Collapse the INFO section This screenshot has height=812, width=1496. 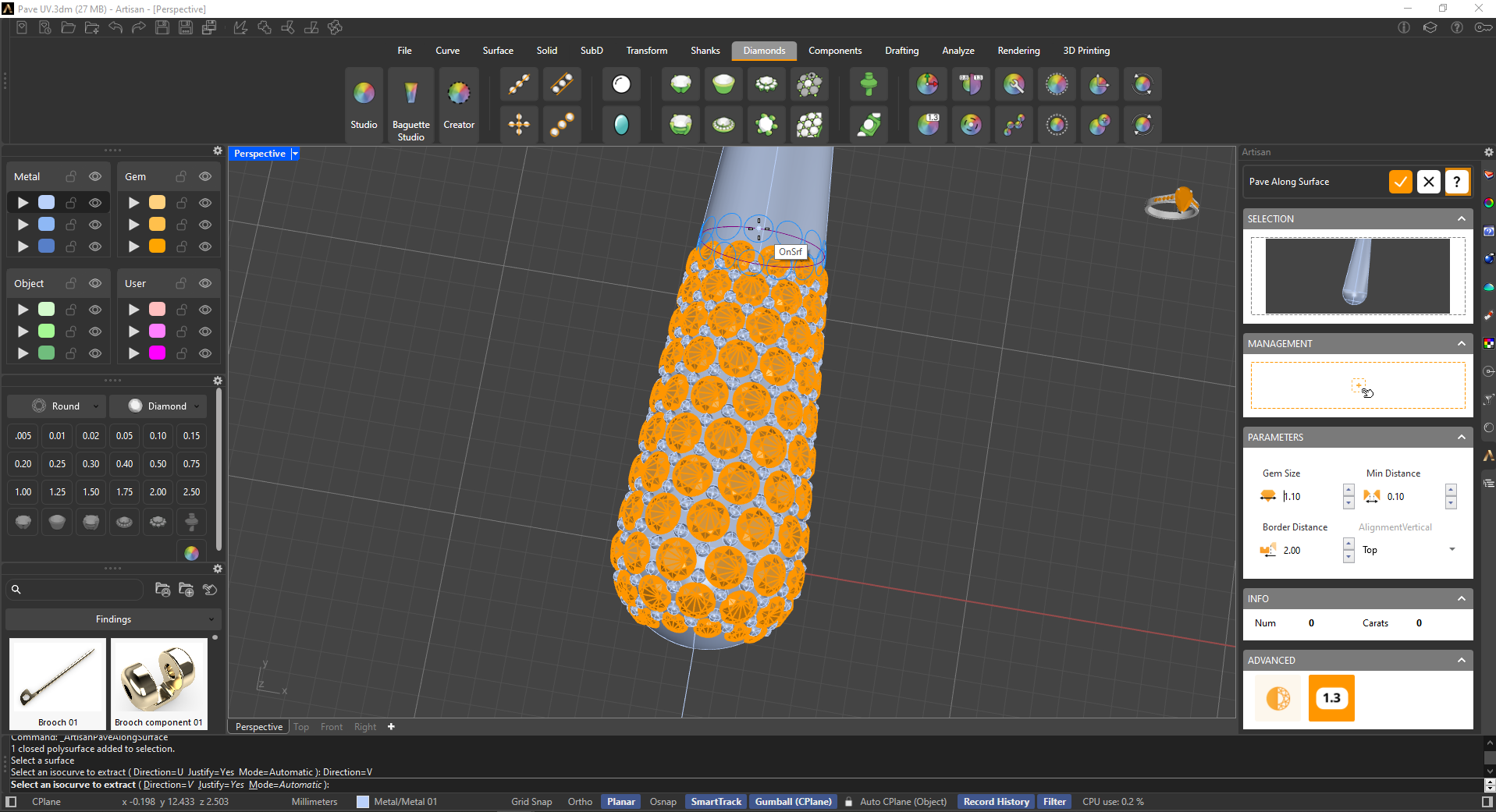pos(1462,599)
